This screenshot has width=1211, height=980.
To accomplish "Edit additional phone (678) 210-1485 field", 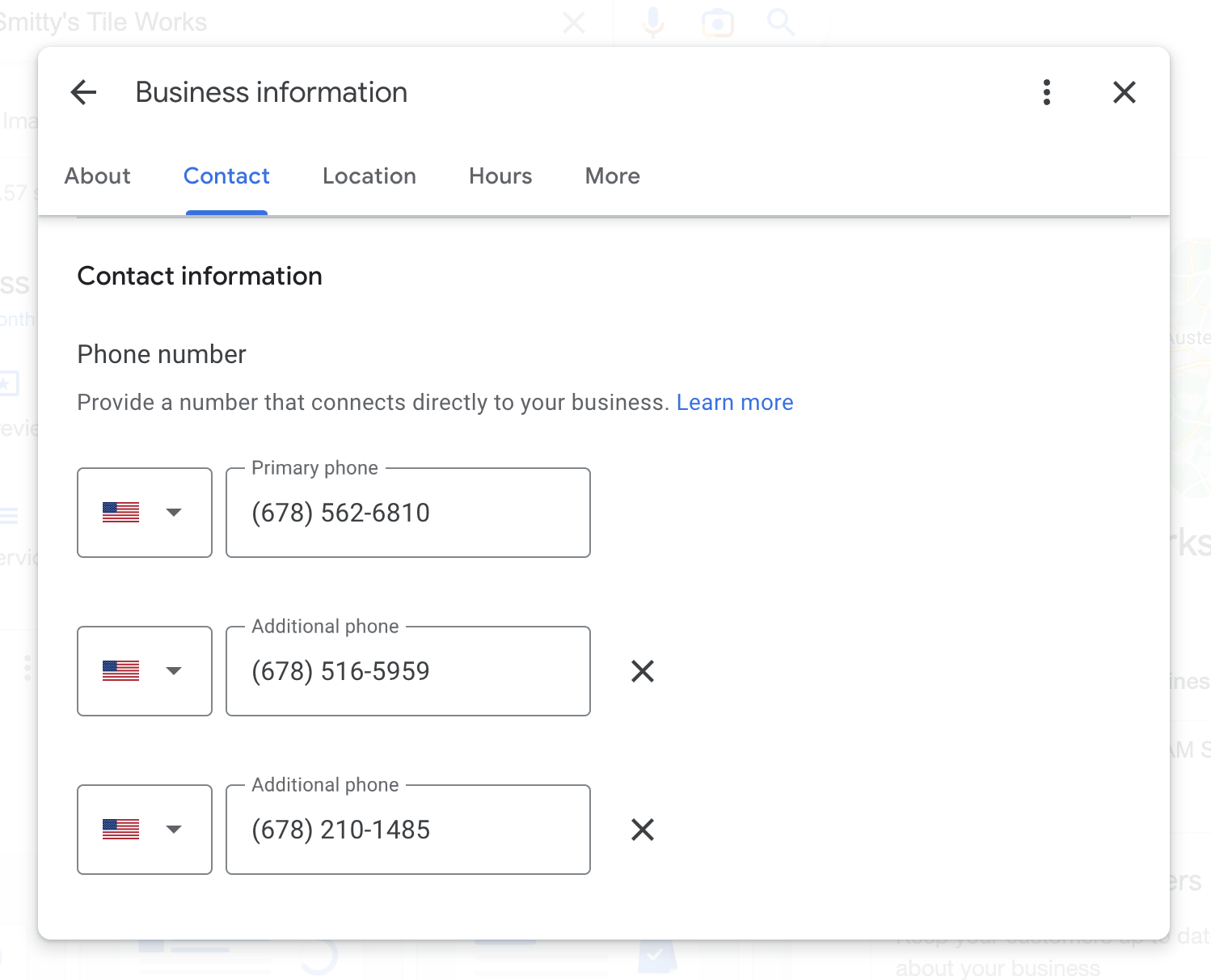I will [x=408, y=830].
